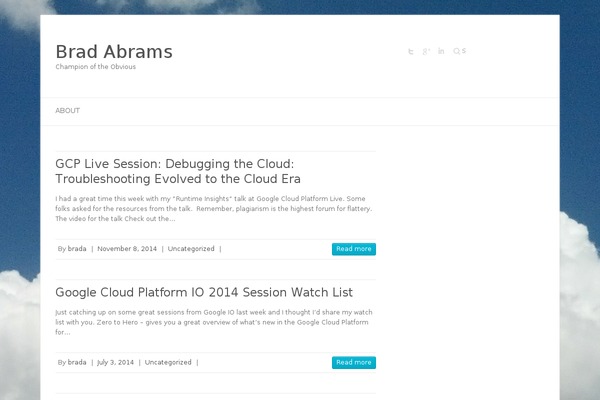This screenshot has height=400, width=600.
Task: Open the Twitter profile icon
Action: click(x=411, y=51)
